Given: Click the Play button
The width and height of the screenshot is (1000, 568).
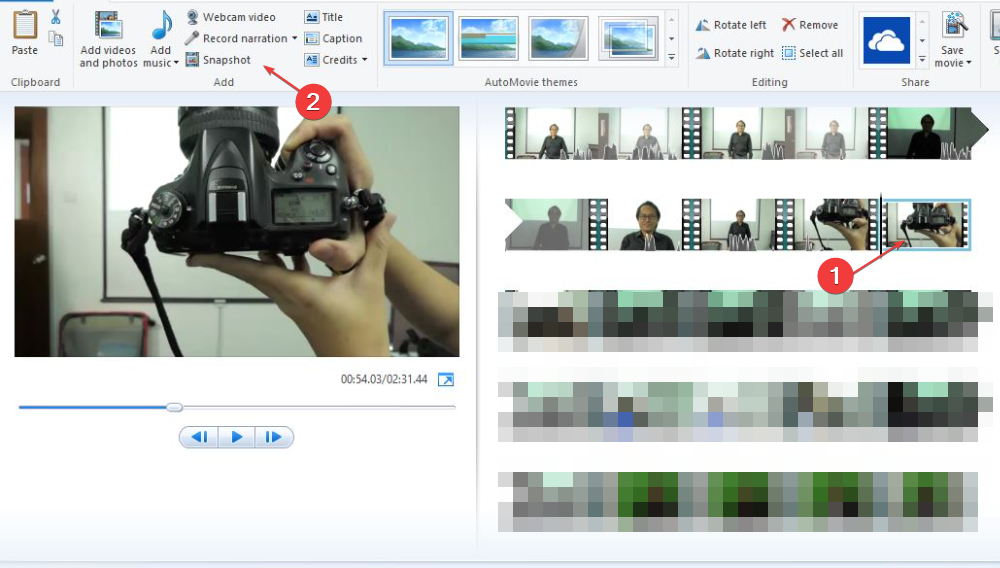Looking at the screenshot, I should pos(237,437).
